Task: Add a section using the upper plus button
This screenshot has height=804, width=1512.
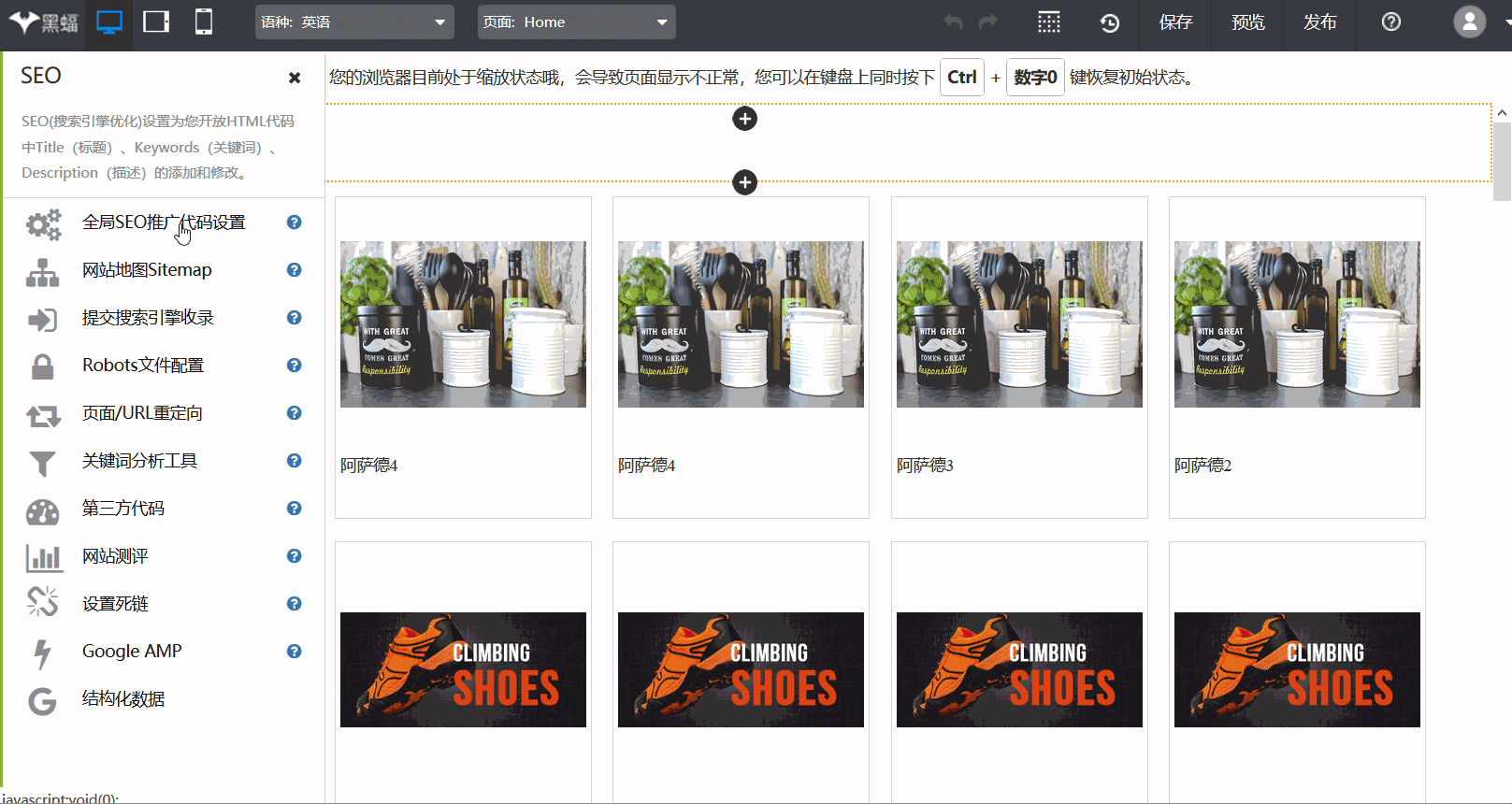Action: point(744,119)
